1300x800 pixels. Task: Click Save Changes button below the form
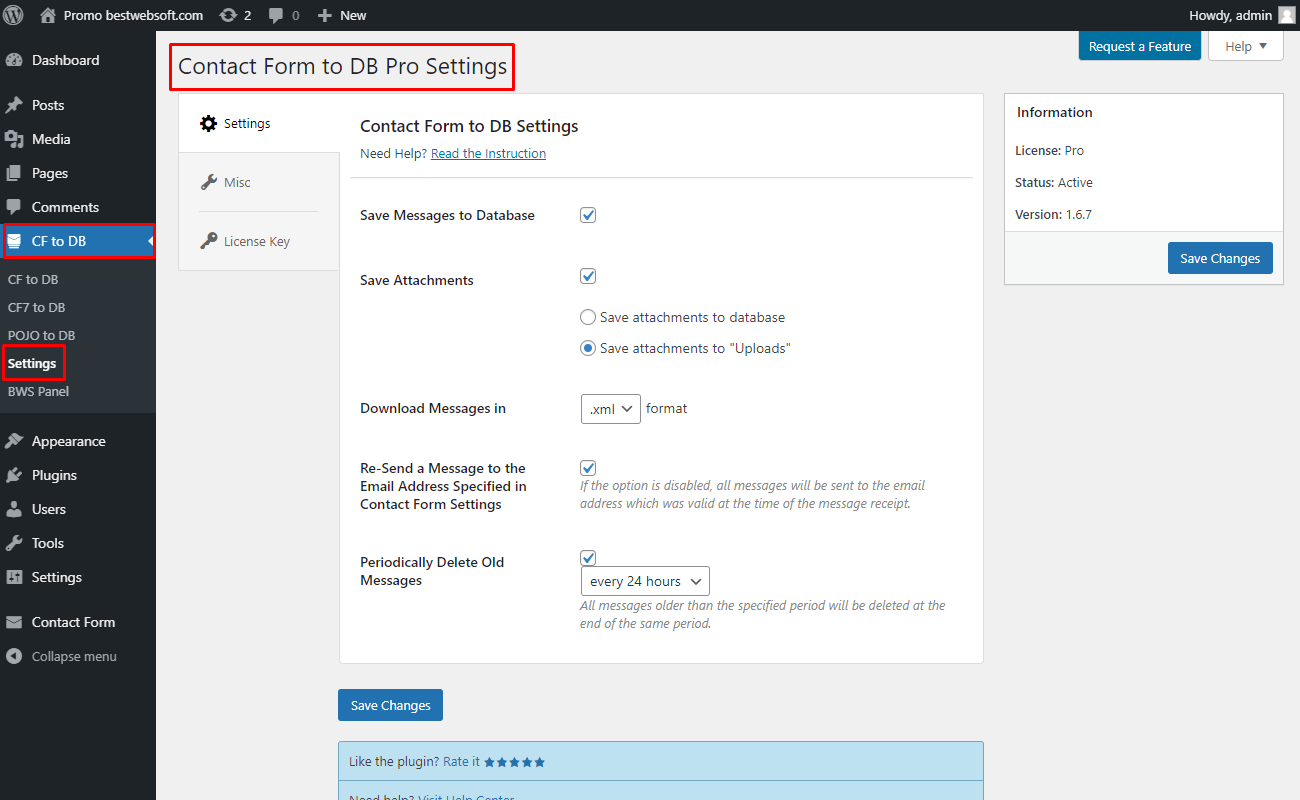(x=390, y=705)
